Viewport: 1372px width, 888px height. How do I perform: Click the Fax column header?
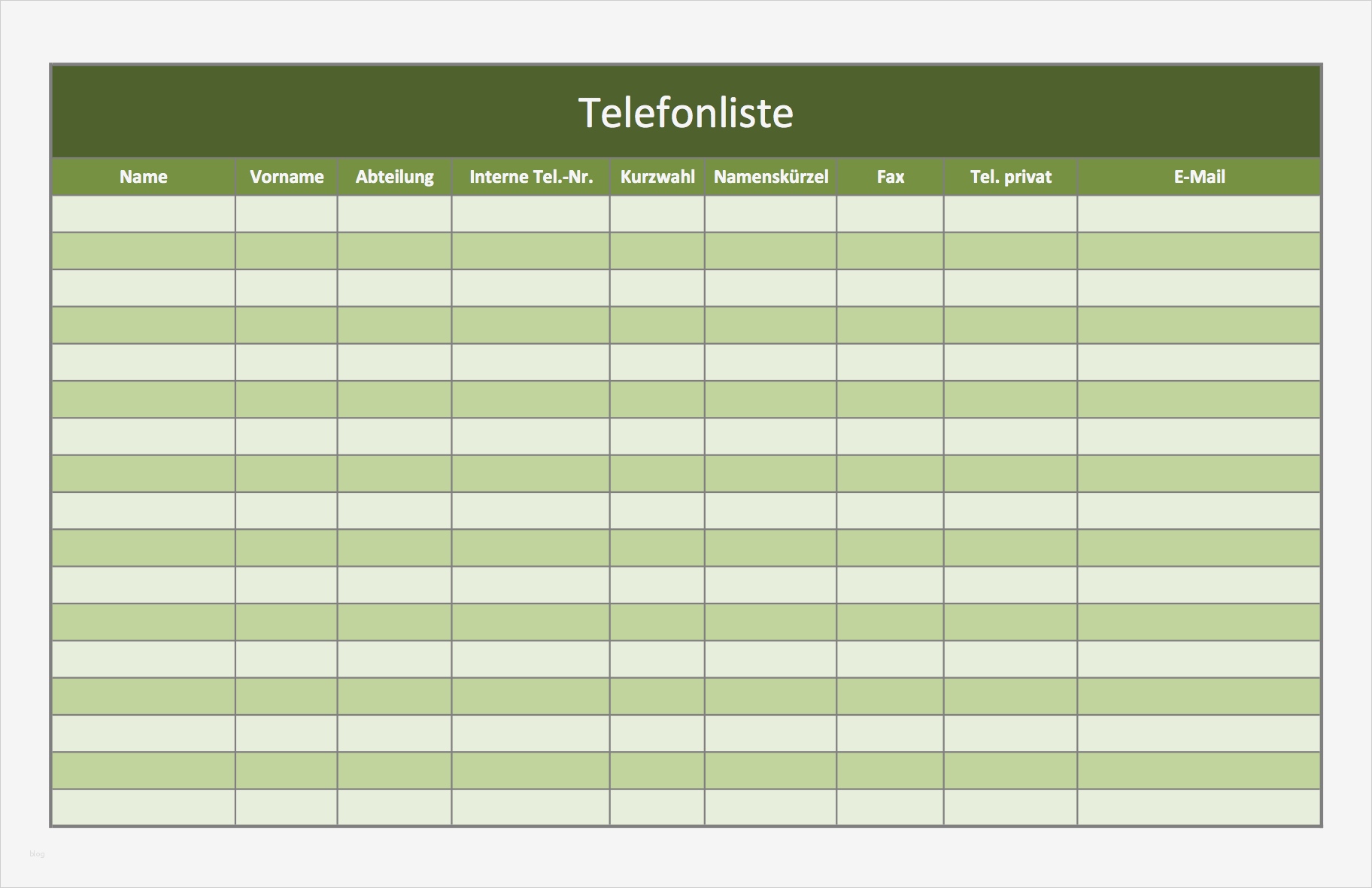click(x=890, y=177)
